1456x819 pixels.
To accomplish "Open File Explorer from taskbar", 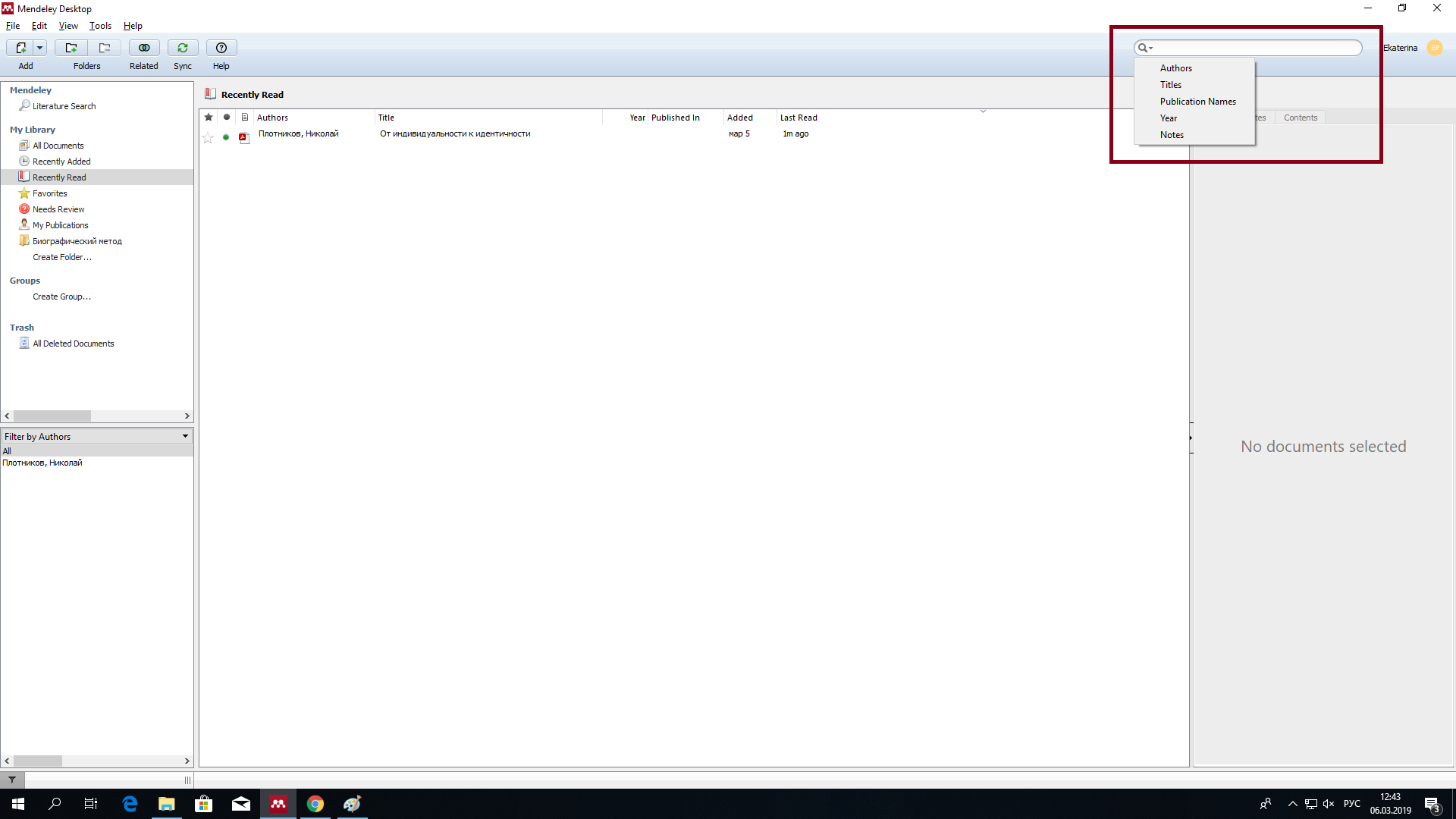I will [166, 804].
